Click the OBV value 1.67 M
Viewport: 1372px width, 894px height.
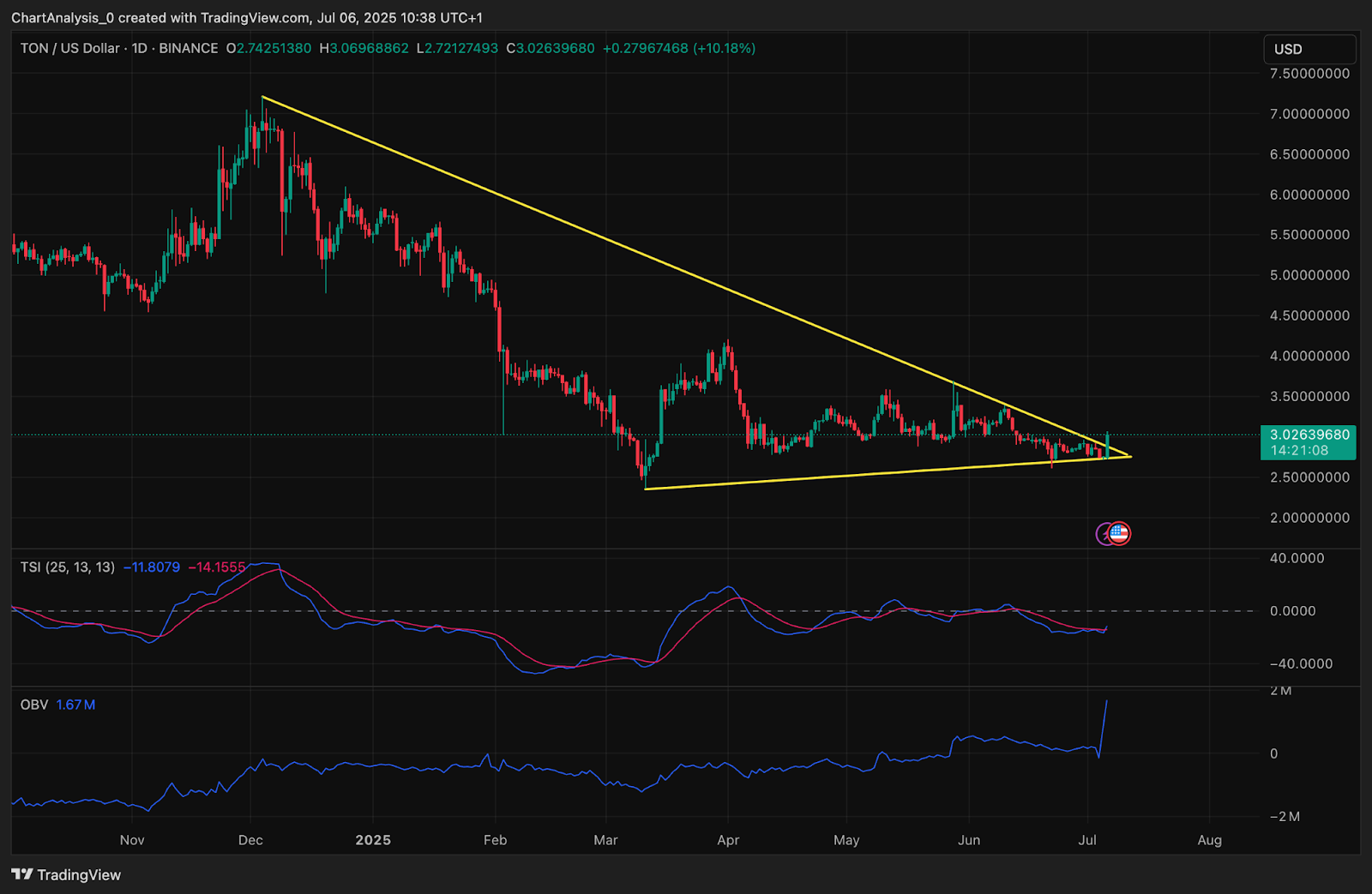coord(75,705)
